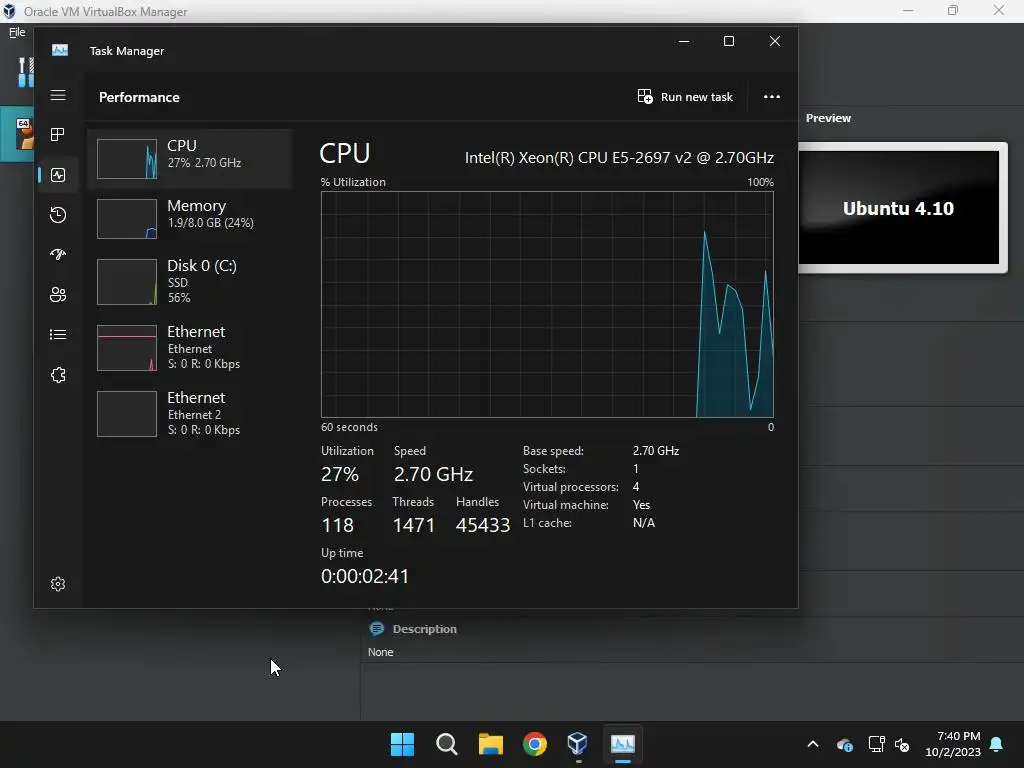Open the three-dot more options menu
Screen dimensions: 1024x768
click(772, 97)
